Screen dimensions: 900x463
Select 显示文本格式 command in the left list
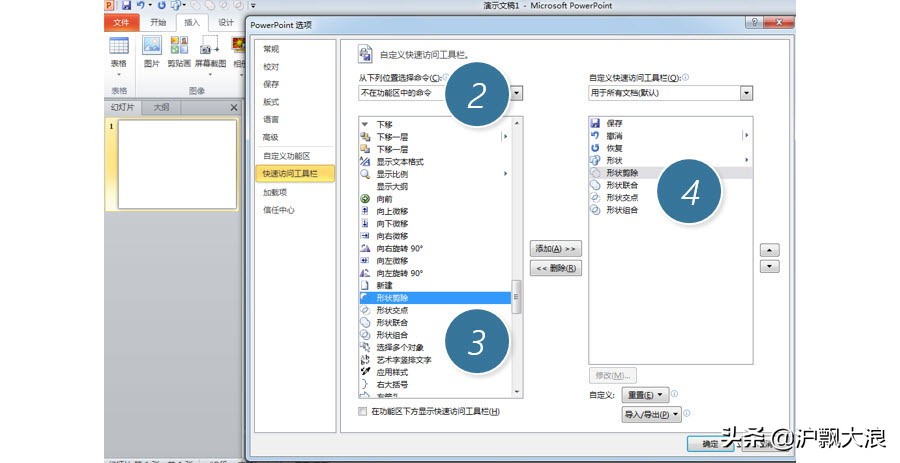(x=435, y=162)
